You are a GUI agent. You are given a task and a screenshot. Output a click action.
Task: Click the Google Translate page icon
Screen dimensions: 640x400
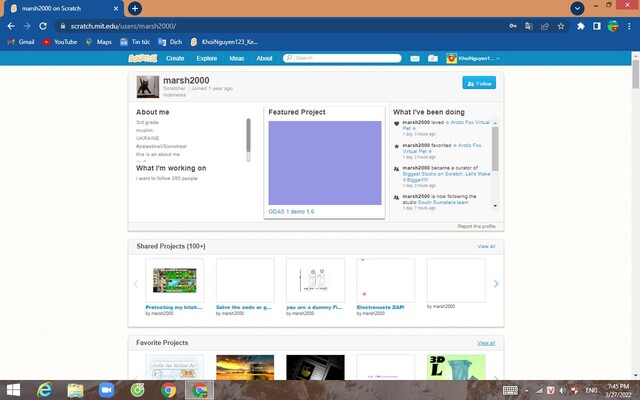point(529,26)
